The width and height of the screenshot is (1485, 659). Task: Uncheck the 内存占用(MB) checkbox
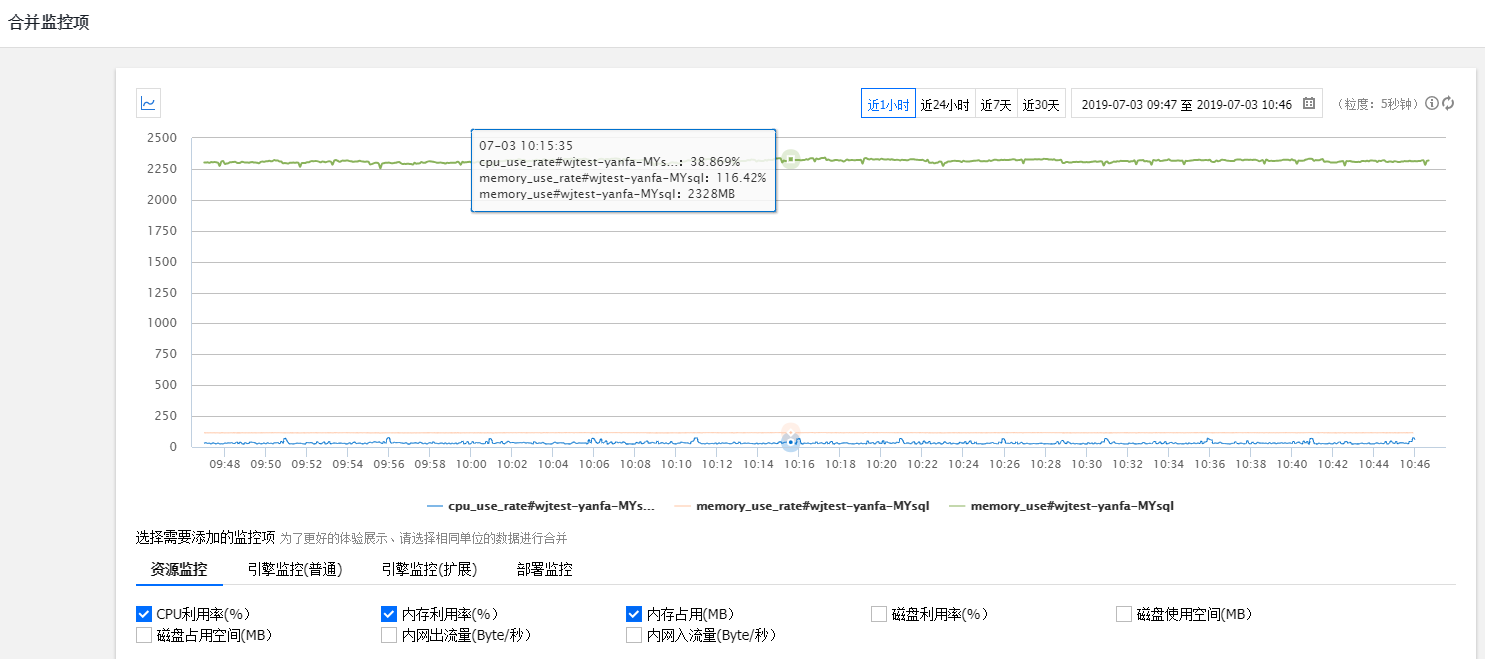[634, 614]
